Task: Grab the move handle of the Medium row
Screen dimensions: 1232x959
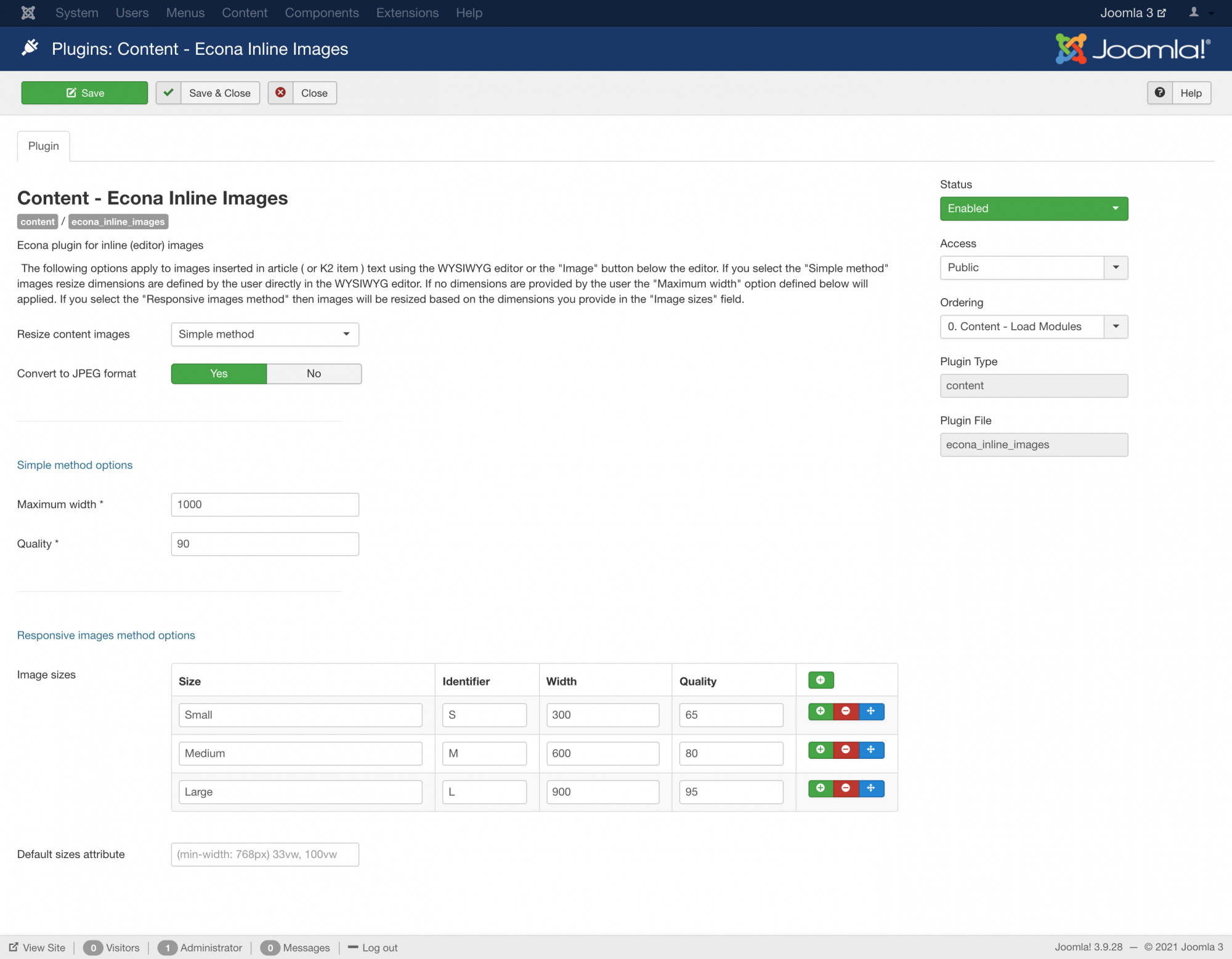Action: (871, 750)
